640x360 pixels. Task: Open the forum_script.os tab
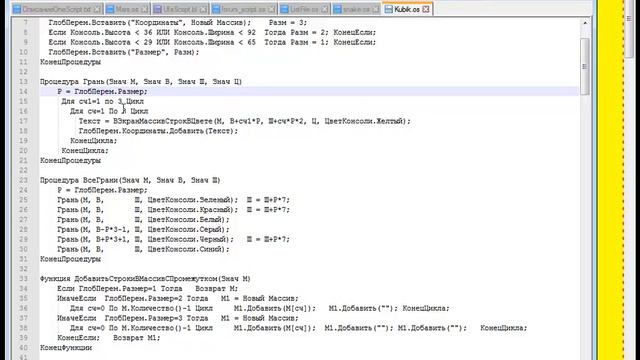pyautogui.click(x=244, y=9)
